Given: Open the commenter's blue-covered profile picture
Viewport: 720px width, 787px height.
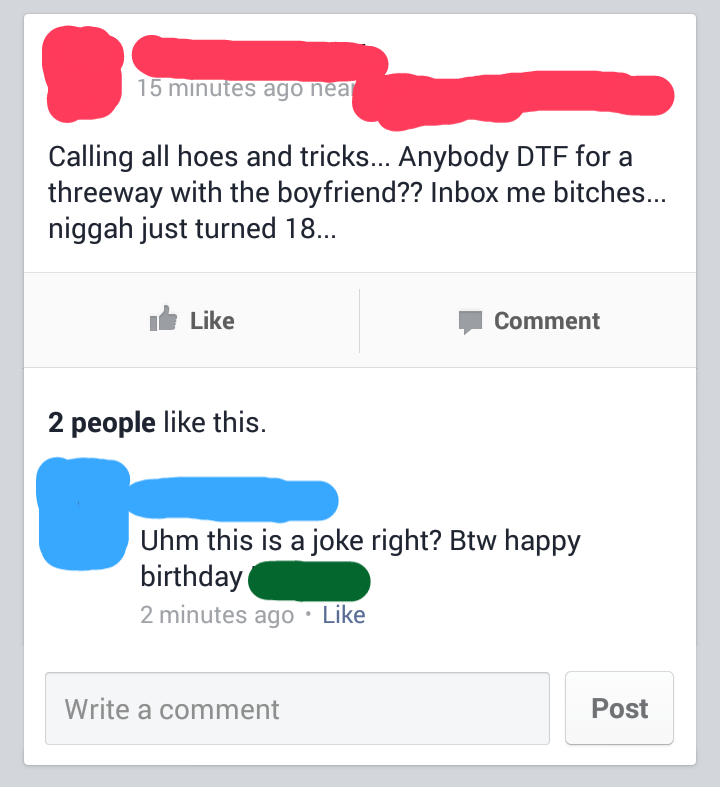Looking at the screenshot, I should pos(83,513).
